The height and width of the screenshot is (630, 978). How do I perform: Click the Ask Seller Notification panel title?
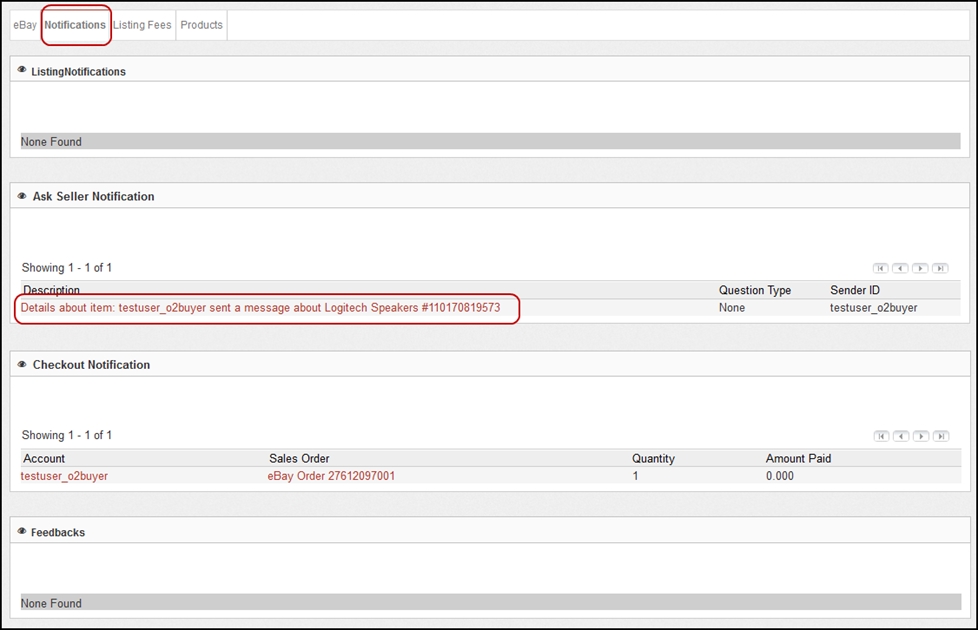94,196
